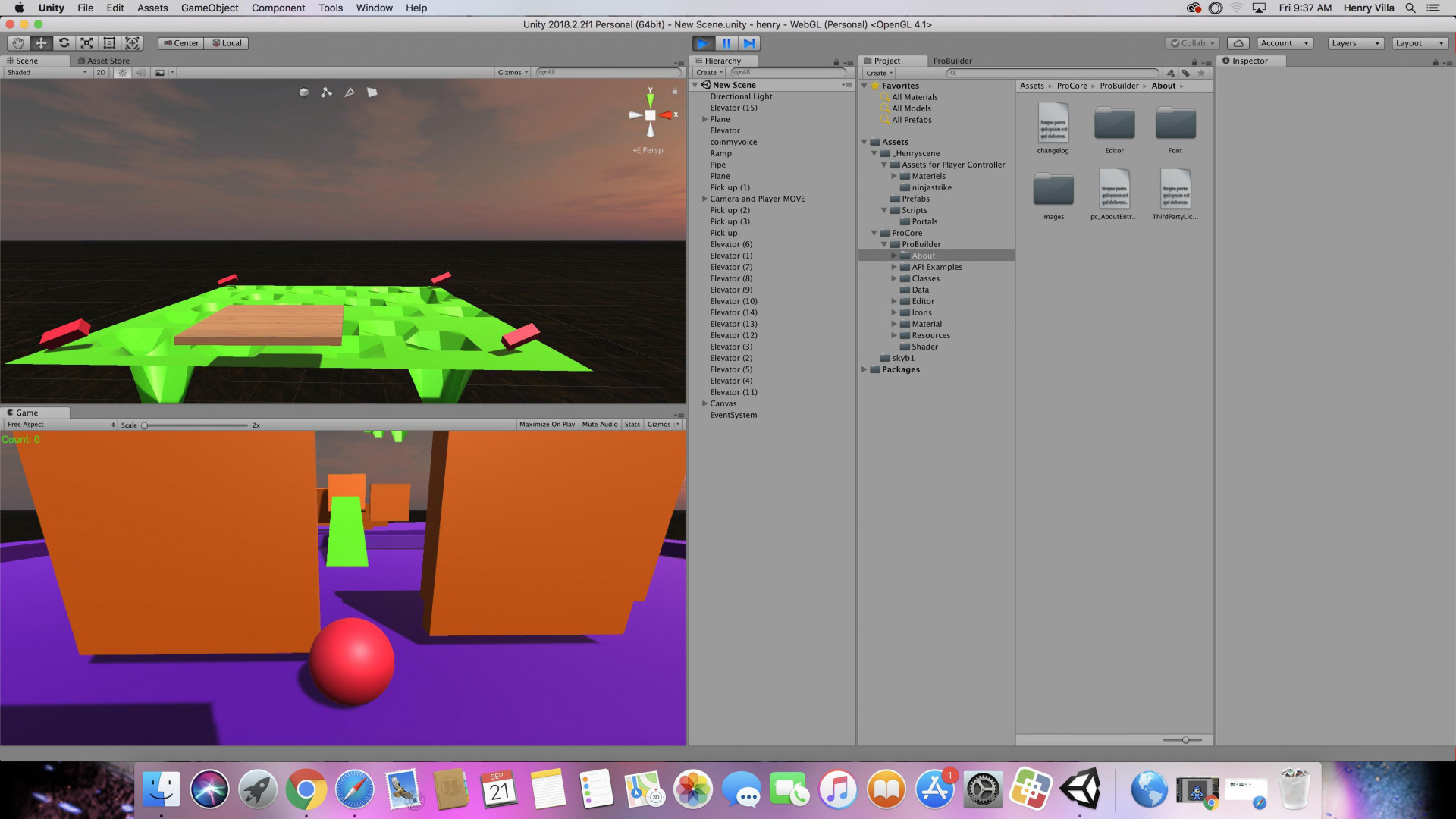Select ProBuilder face selection mode icon

(372, 93)
